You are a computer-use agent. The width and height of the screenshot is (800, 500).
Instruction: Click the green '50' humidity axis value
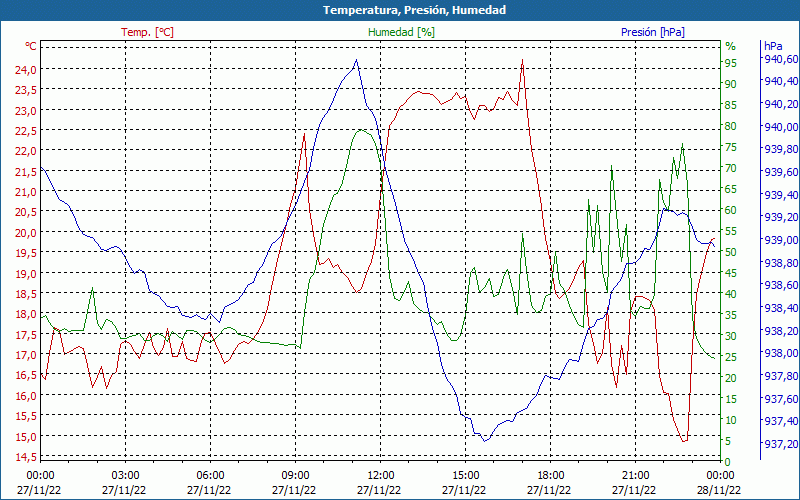click(731, 252)
